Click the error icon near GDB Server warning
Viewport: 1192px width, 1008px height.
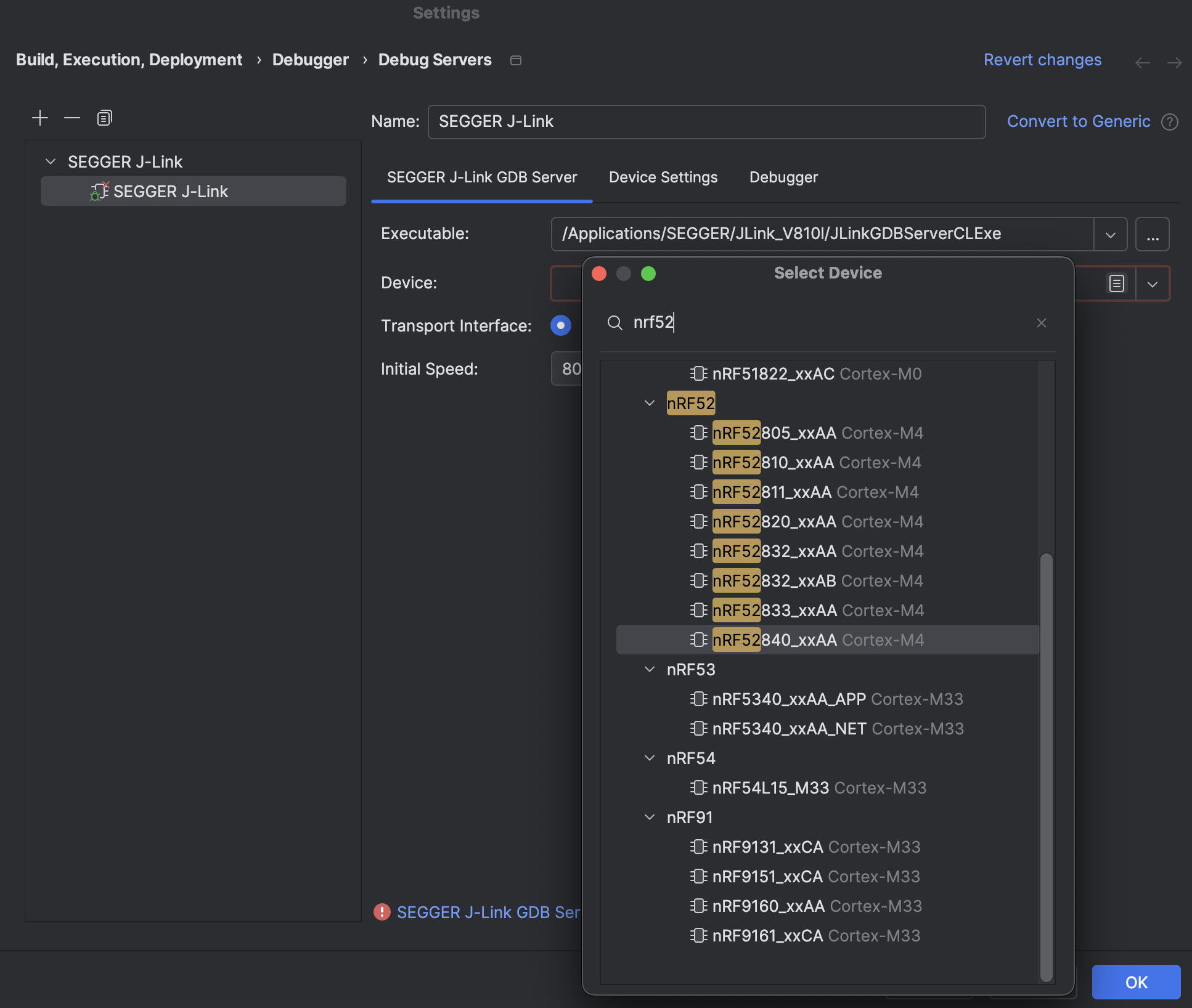[382, 912]
